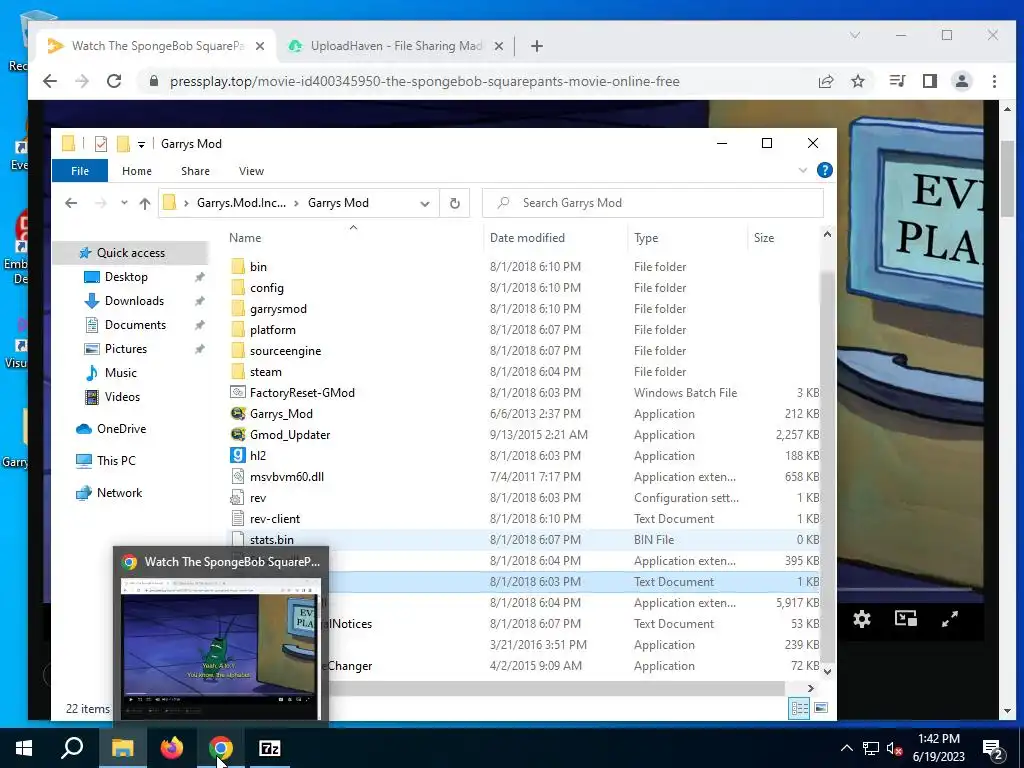
Task: Switch to the SpongeBob movie tab
Action: click(x=157, y=46)
